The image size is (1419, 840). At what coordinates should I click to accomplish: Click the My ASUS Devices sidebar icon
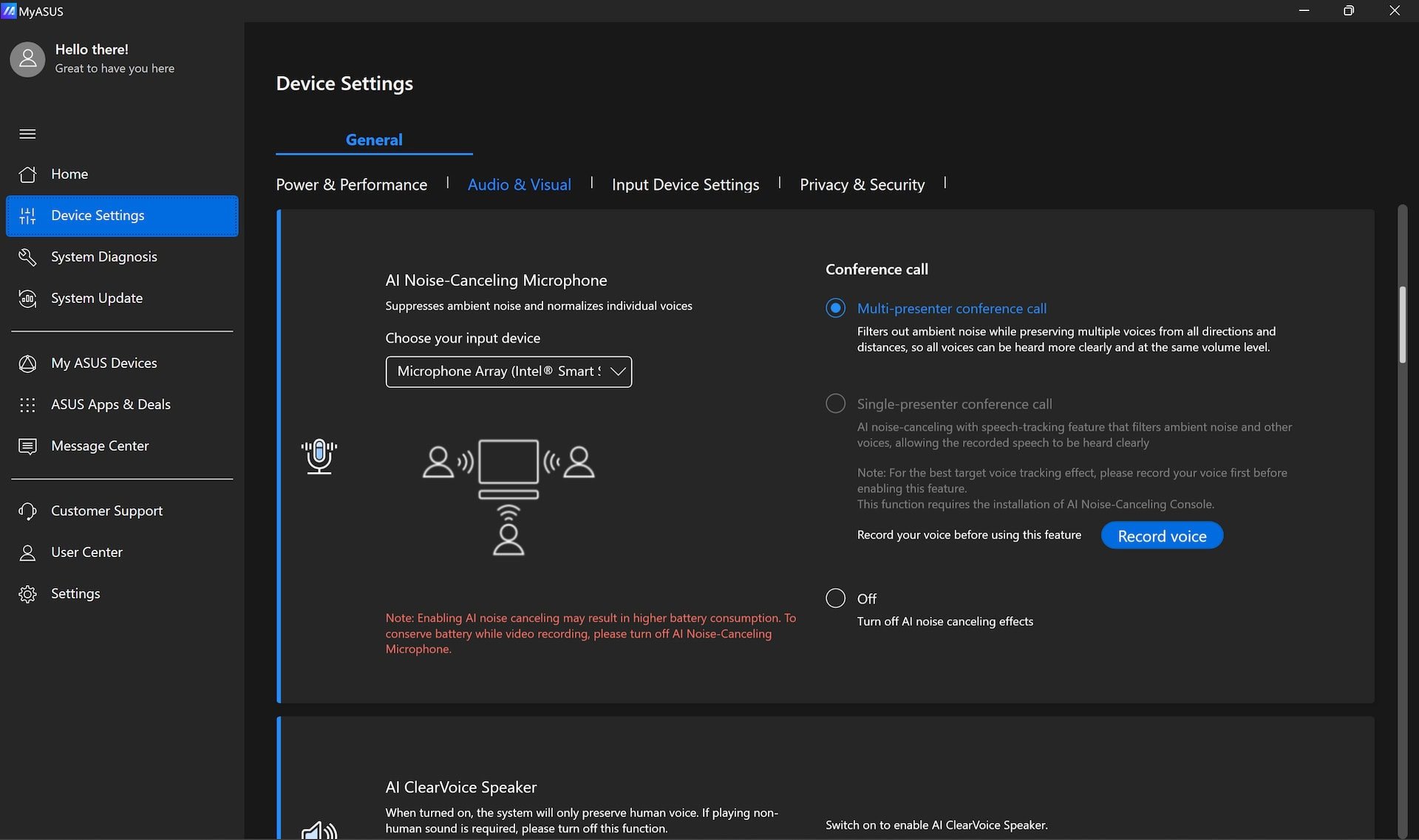pos(28,362)
